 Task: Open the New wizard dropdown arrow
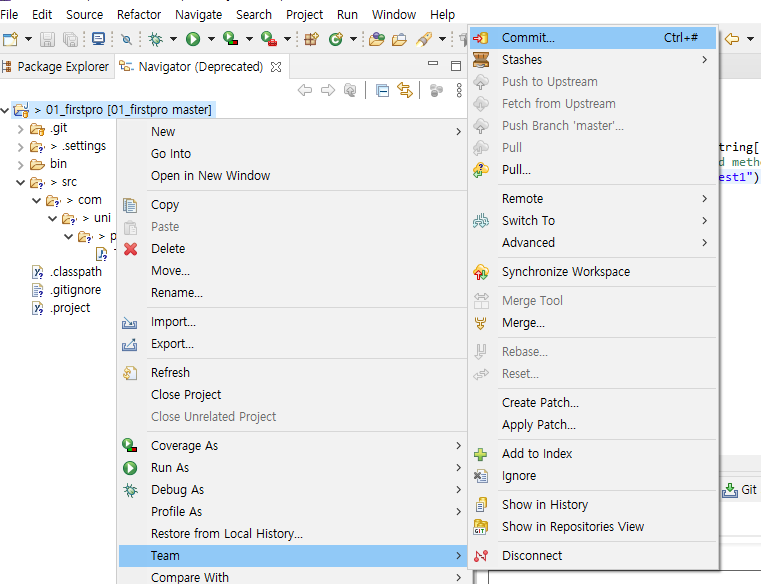(28, 39)
